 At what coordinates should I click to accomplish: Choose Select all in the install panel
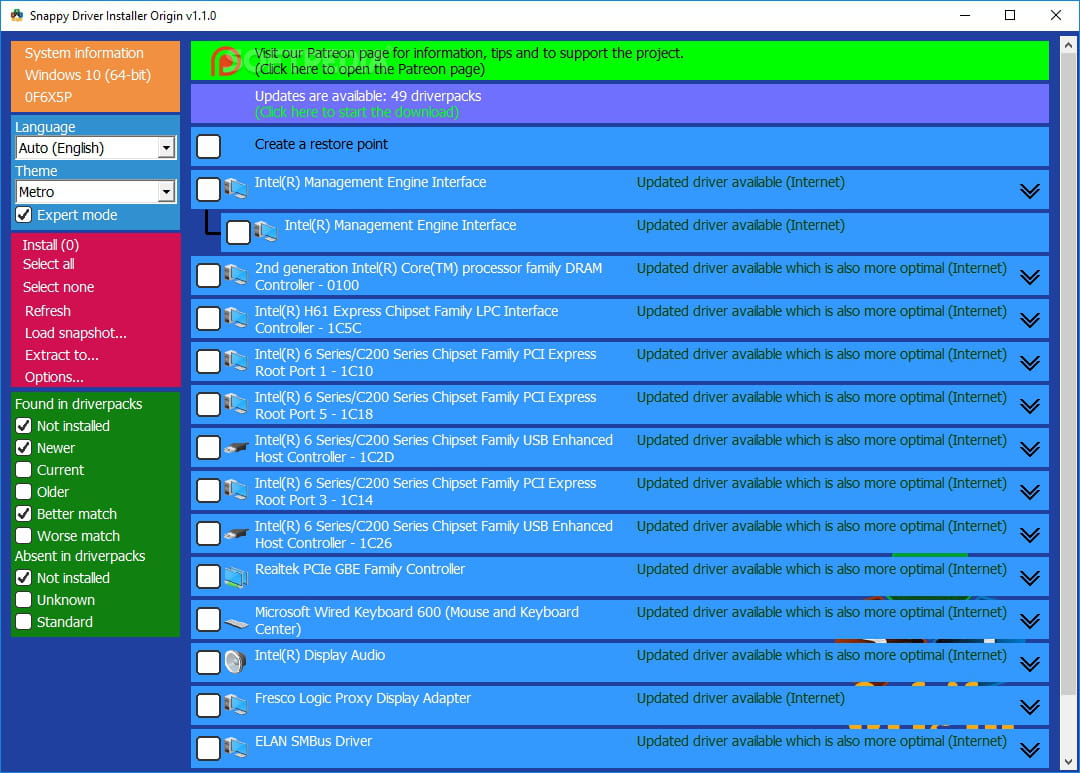click(49, 264)
